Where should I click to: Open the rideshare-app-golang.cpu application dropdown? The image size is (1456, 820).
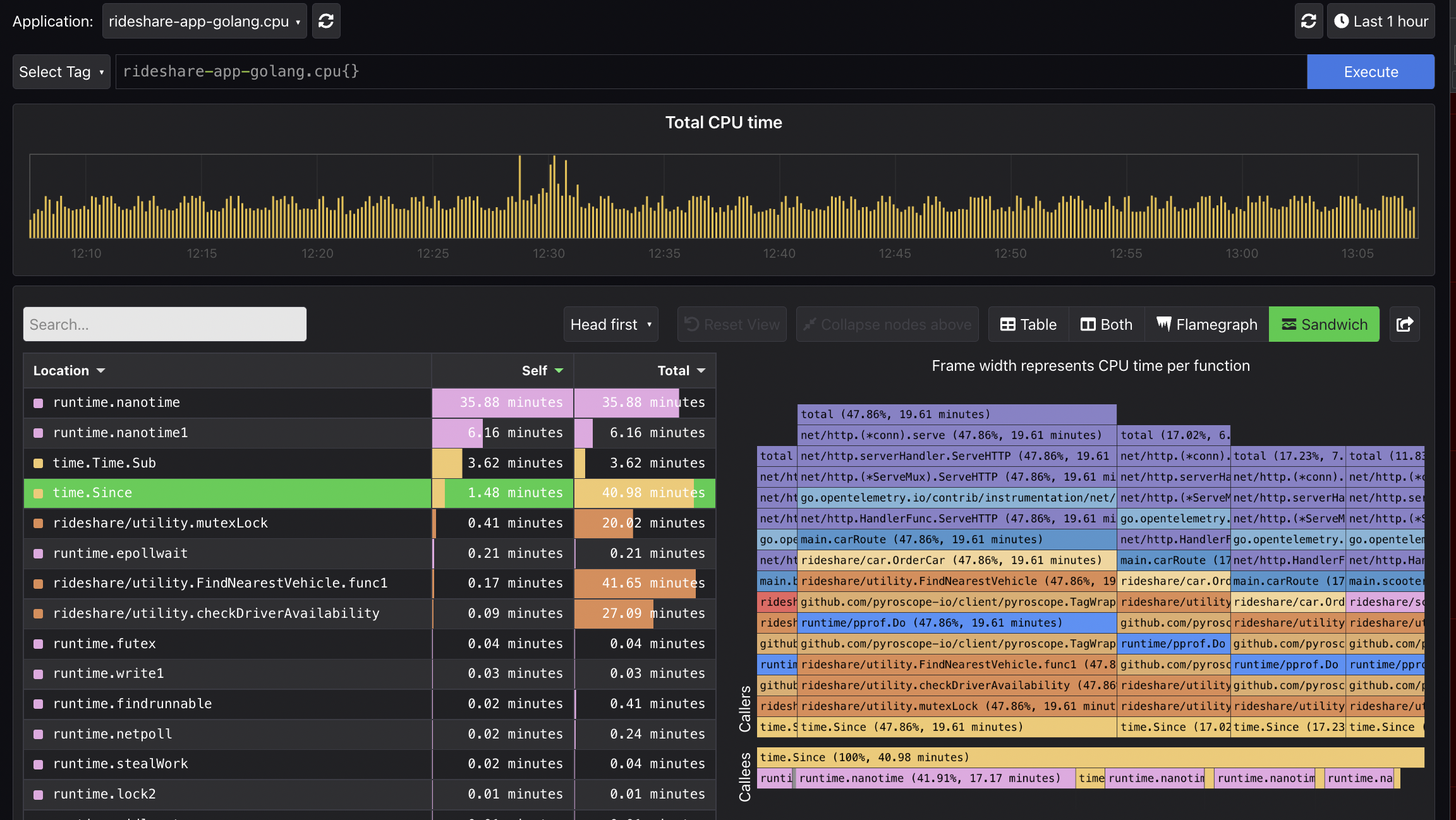(x=203, y=20)
